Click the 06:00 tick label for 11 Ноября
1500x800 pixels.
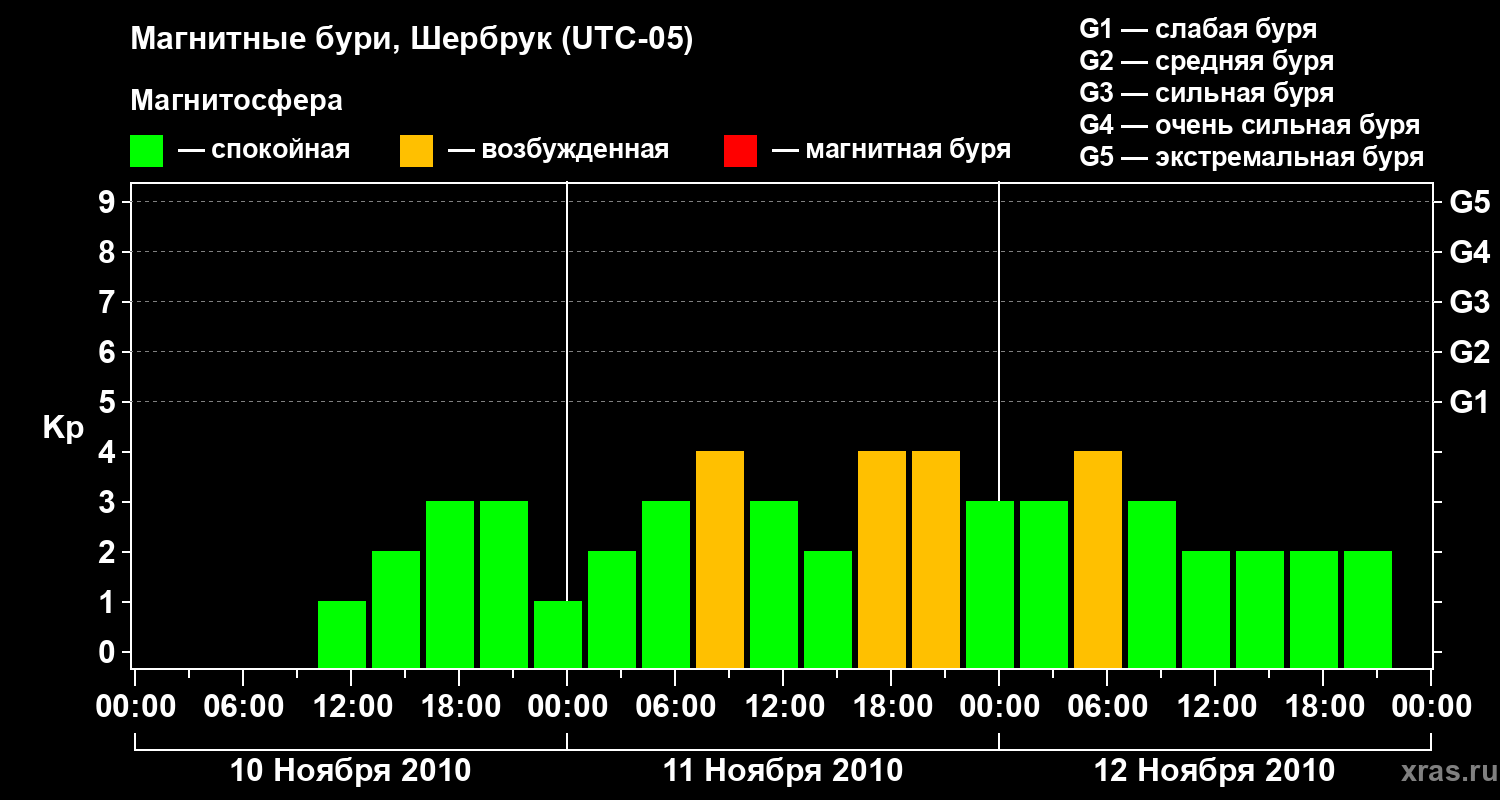pos(675,706)
